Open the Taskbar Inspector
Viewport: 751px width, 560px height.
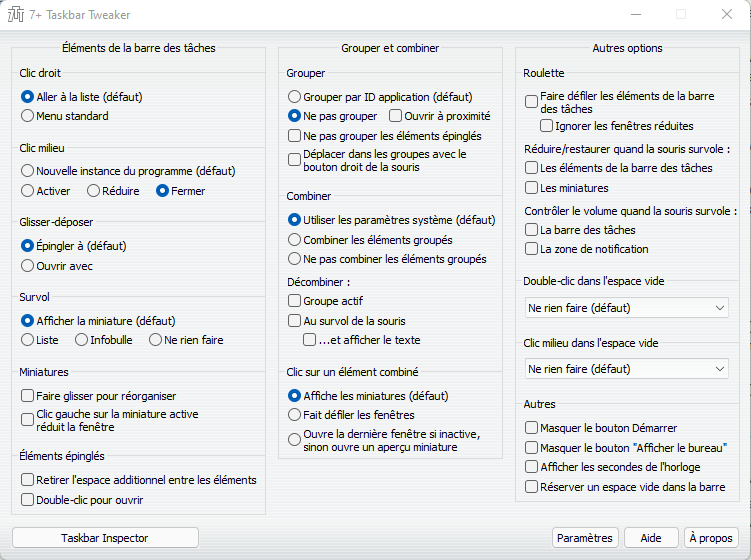105,538
